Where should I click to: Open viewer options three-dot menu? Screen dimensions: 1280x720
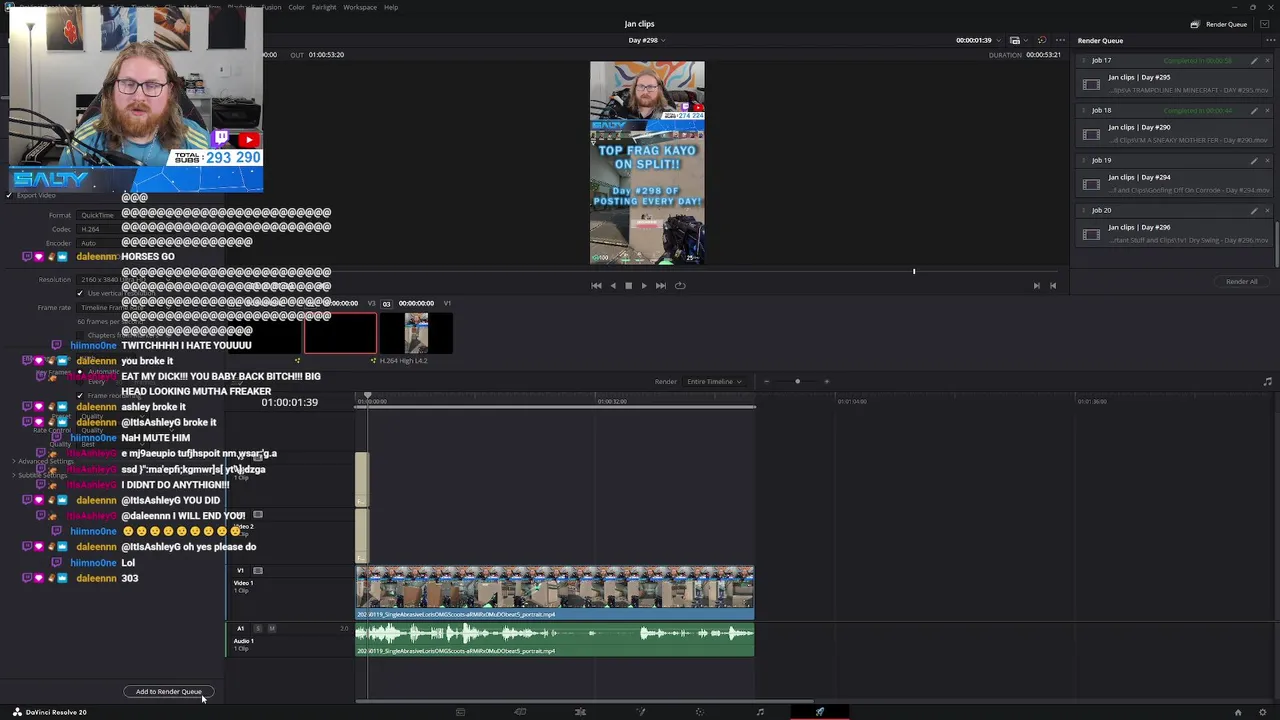pyautogui.click(x=1060, y=41)
